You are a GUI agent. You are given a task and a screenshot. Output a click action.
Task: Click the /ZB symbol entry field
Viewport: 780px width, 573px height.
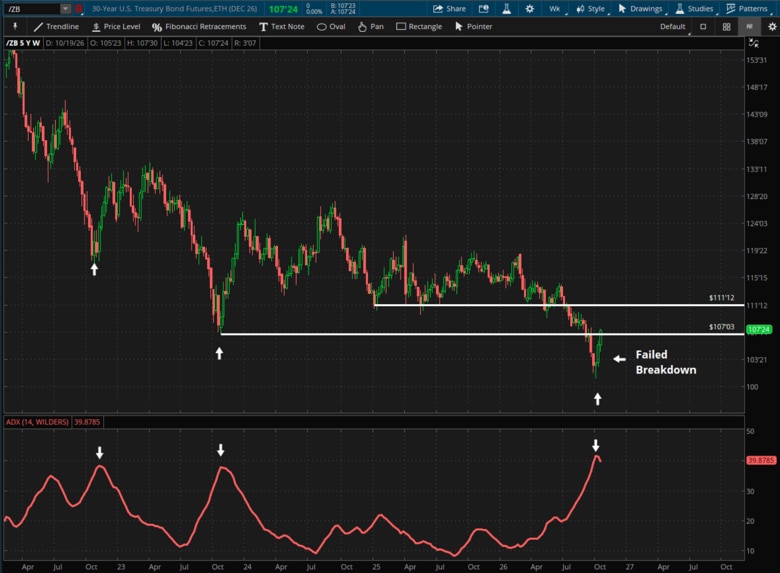point(32,9)
